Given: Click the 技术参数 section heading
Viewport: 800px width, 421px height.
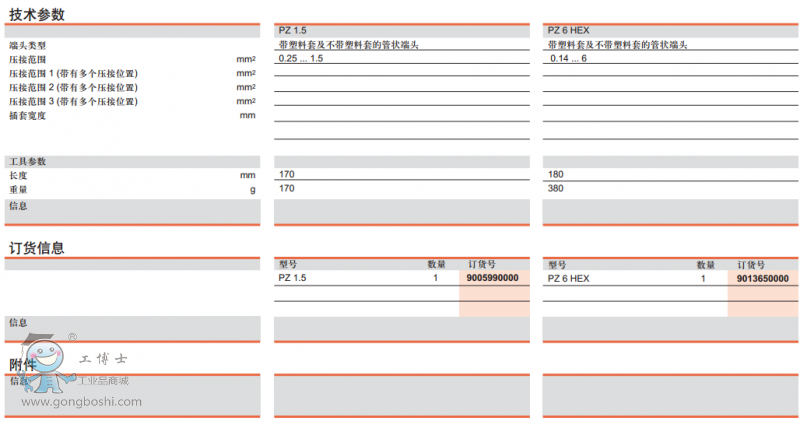Looking at the screenshot, I should click(37, 14).
